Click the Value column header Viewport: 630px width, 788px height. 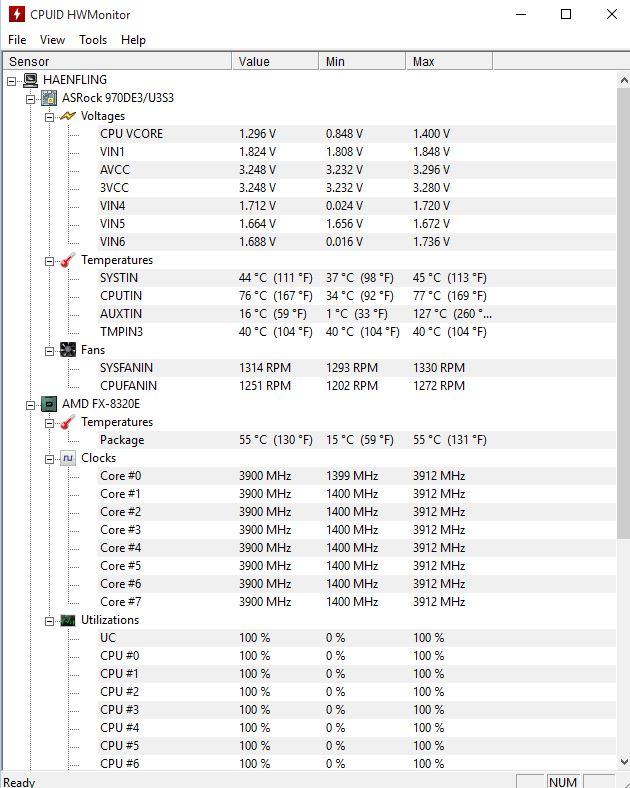tap(275, 61)
